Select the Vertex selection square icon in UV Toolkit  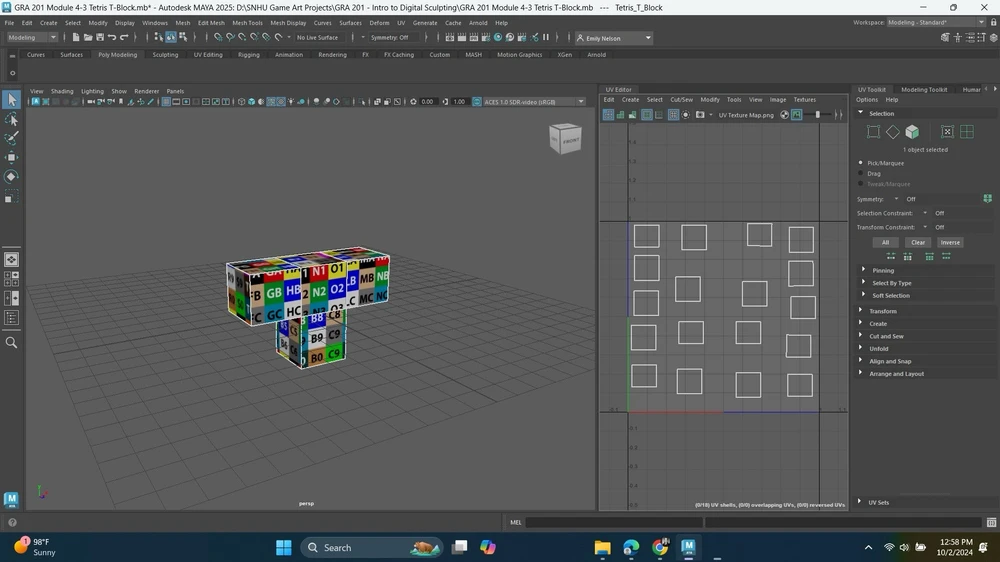point(873,131)
